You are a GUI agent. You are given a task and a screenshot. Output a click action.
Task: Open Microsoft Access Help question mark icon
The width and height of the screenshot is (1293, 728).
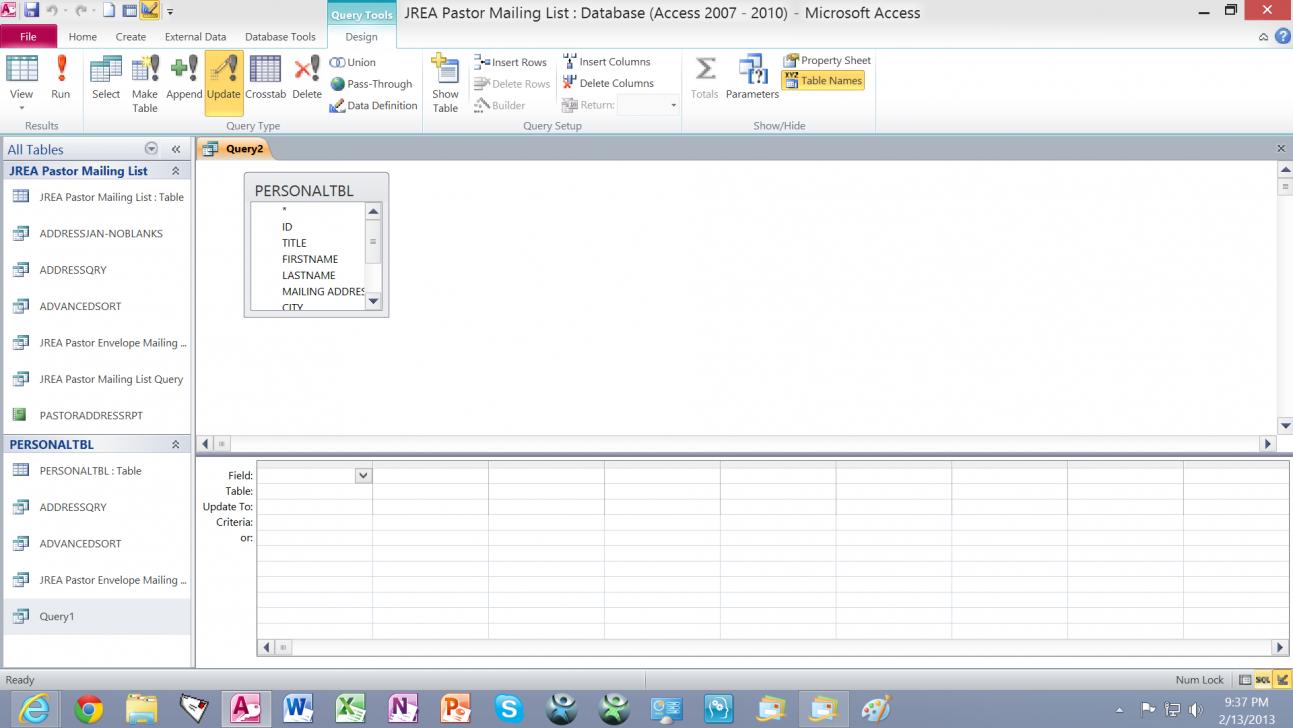1282,37
